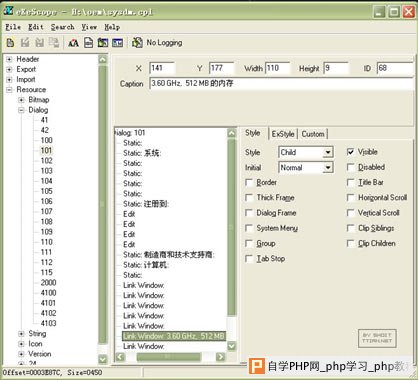
Task: Expand the Header tree node
Action: [9, 59]
